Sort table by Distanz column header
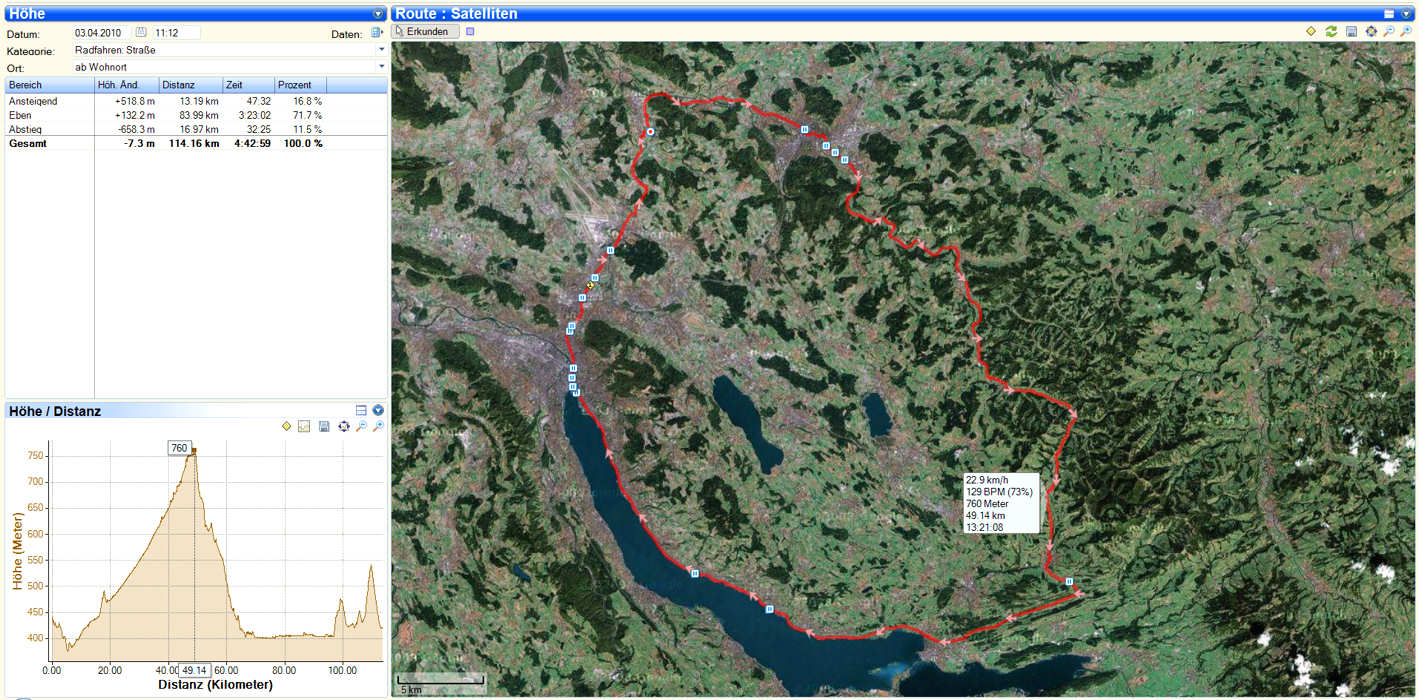Viewport: 1419px width, 700px height. tap(189, 85)
